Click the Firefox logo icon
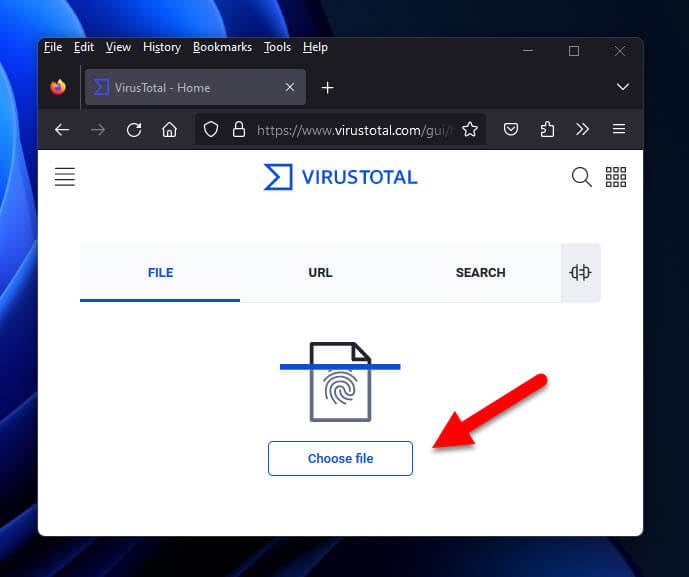 point(58,87)
